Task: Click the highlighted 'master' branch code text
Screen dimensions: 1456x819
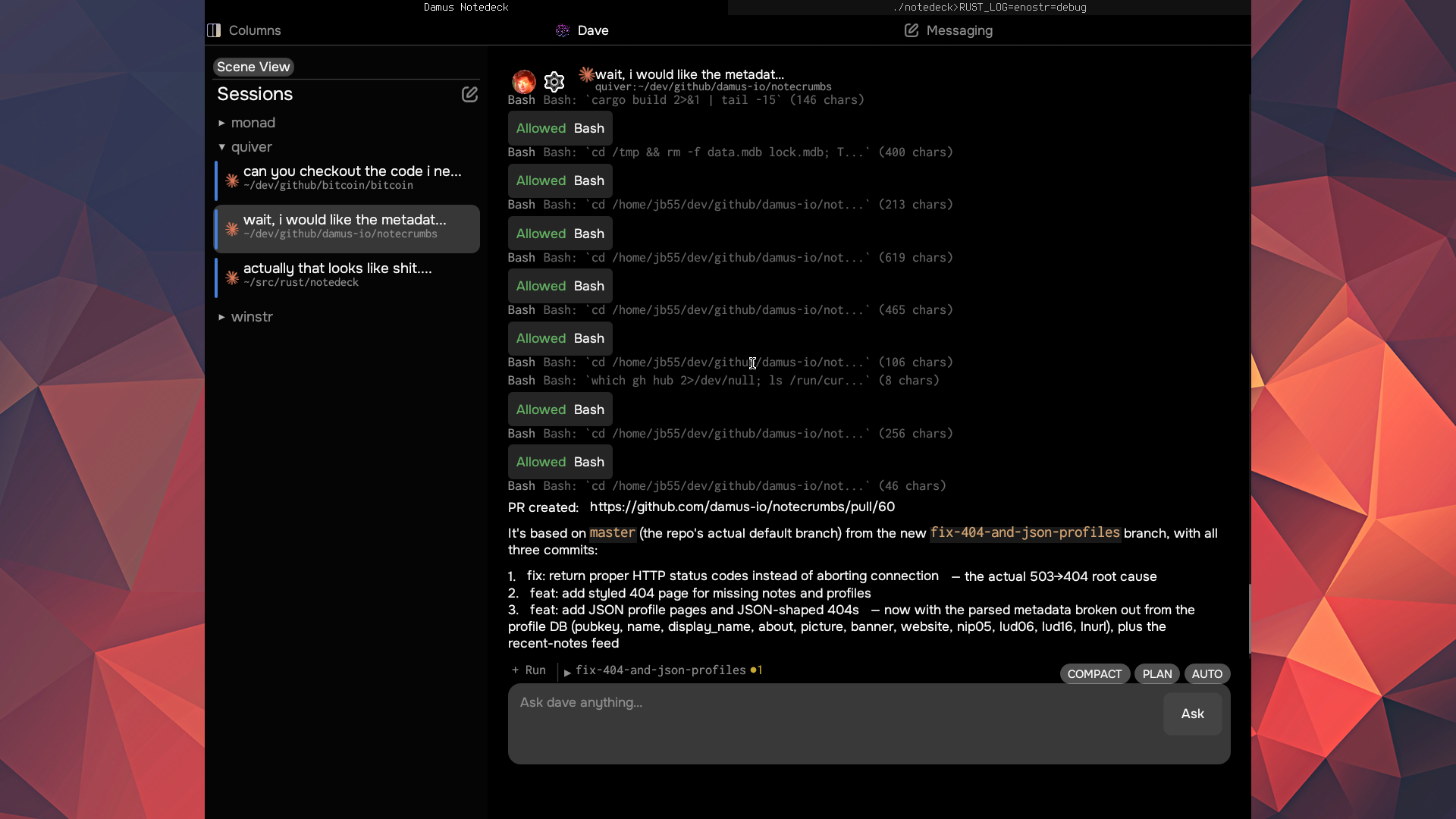Action: point(613,533)
